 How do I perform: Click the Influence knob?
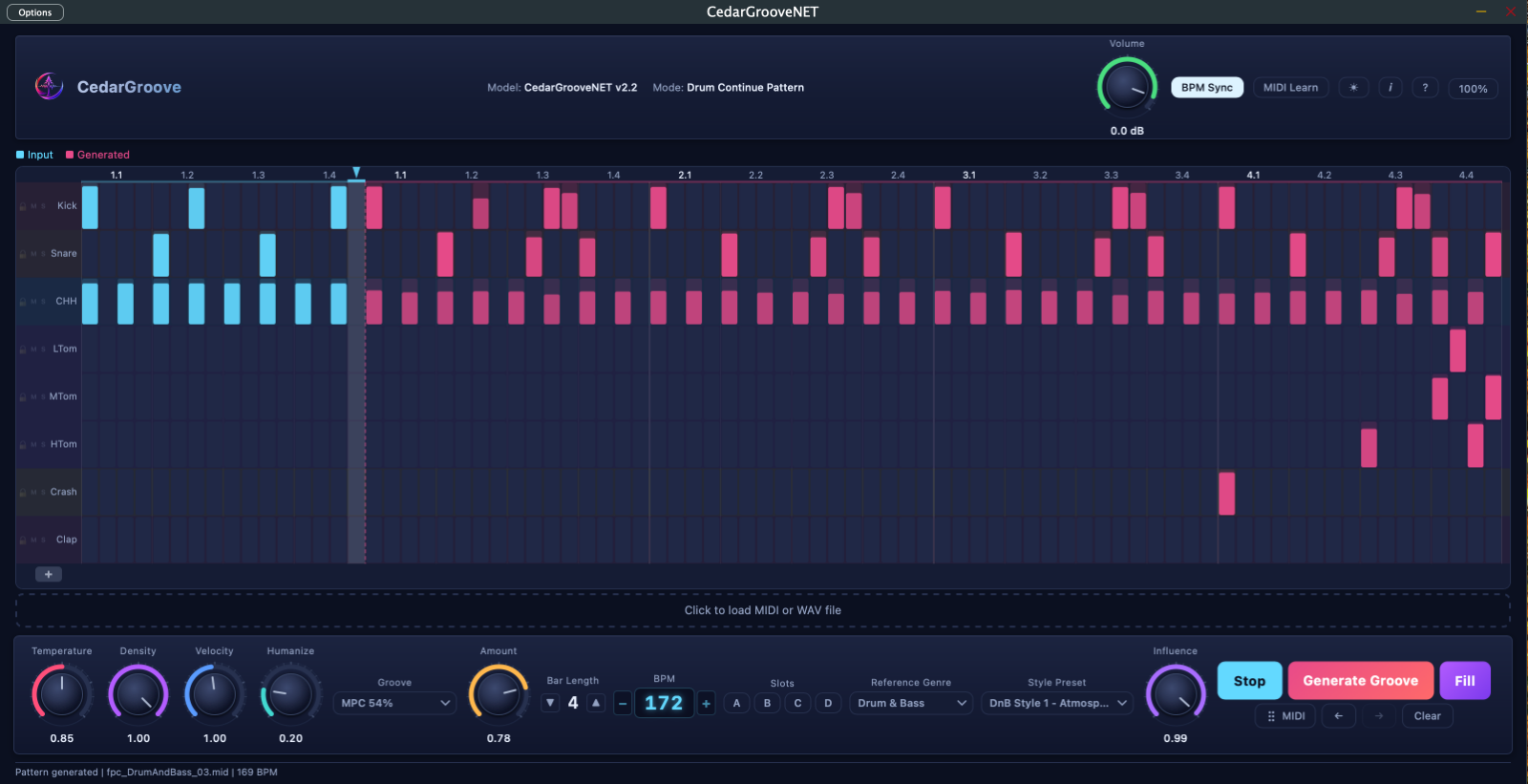coord(1176,693)
